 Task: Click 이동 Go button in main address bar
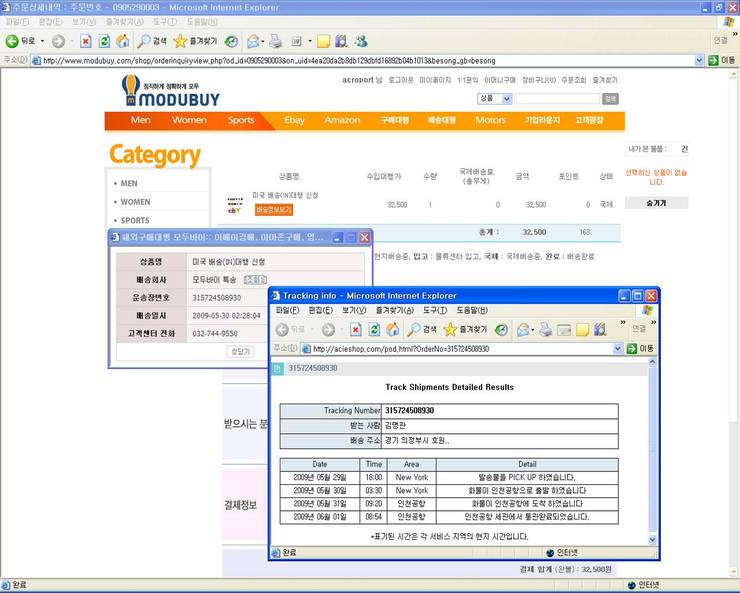(x=722, y=60)
